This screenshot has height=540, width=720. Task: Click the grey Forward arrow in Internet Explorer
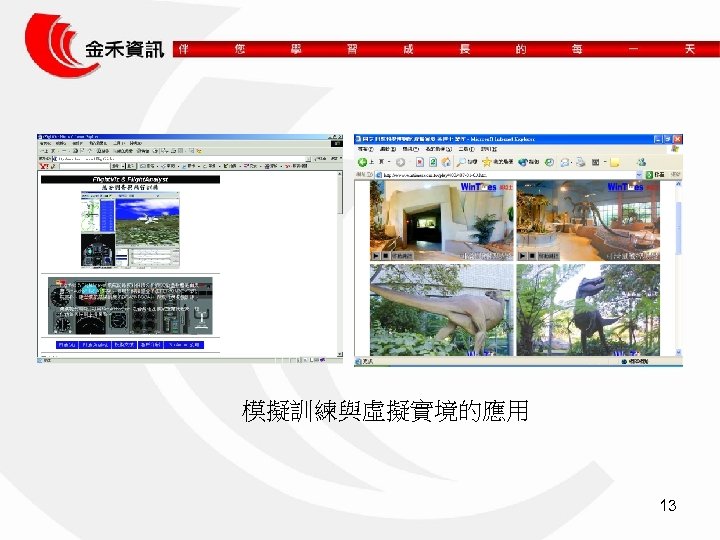coord(400,162)
